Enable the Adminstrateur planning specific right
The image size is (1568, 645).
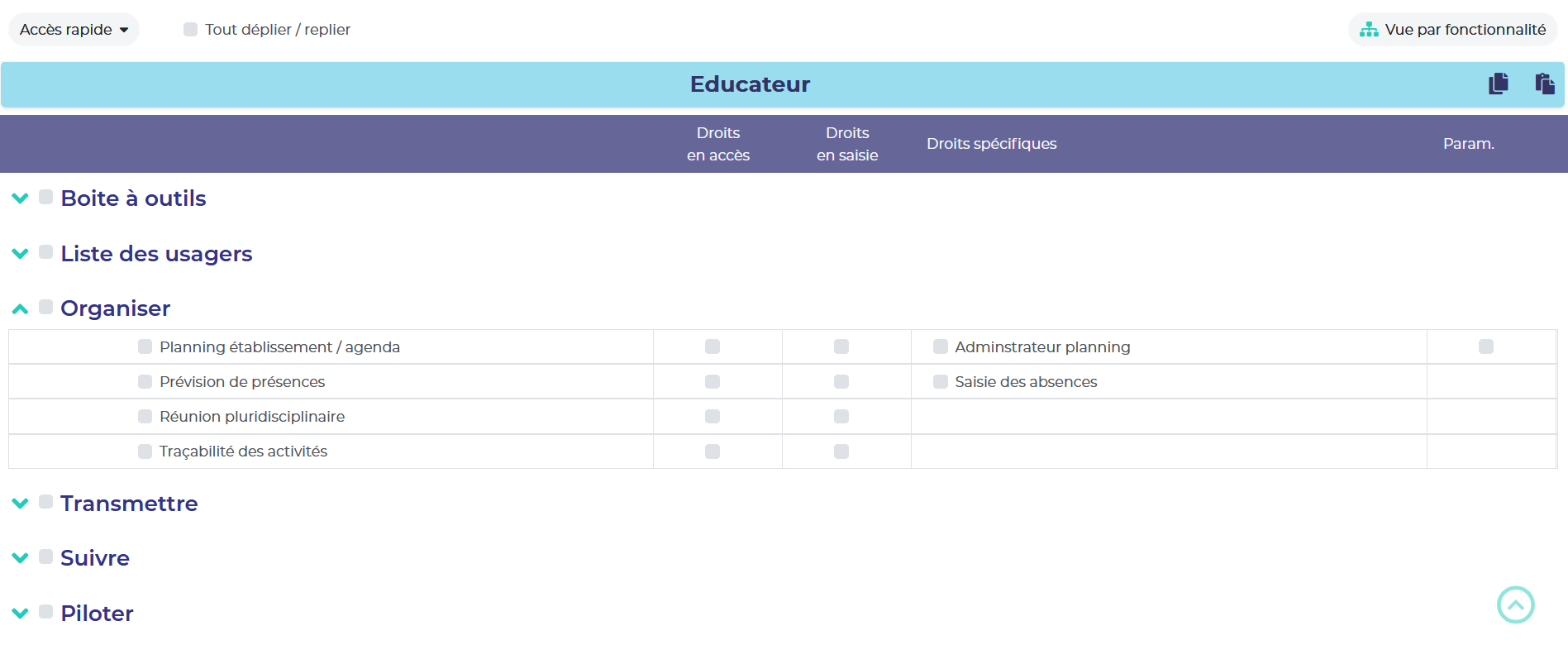click(x=941, y=346)
